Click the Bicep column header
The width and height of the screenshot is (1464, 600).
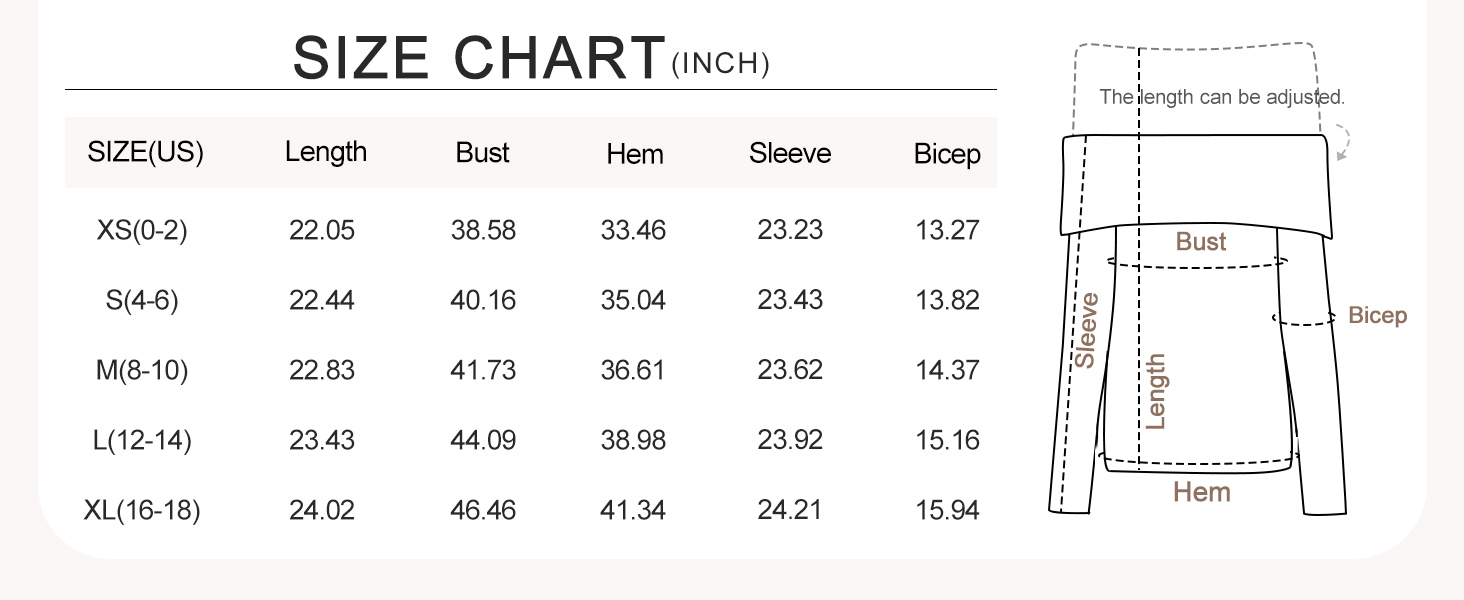click(x=947, y=154)
